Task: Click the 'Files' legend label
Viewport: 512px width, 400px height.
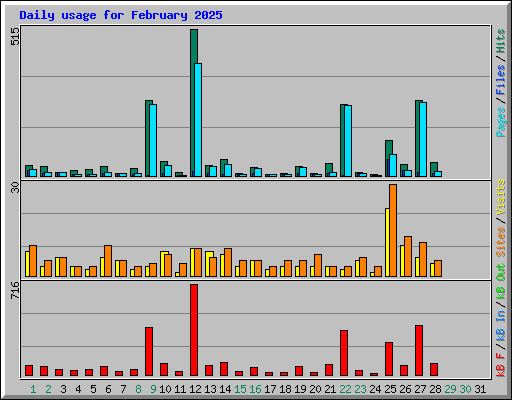Action: [x=500, y=80]
